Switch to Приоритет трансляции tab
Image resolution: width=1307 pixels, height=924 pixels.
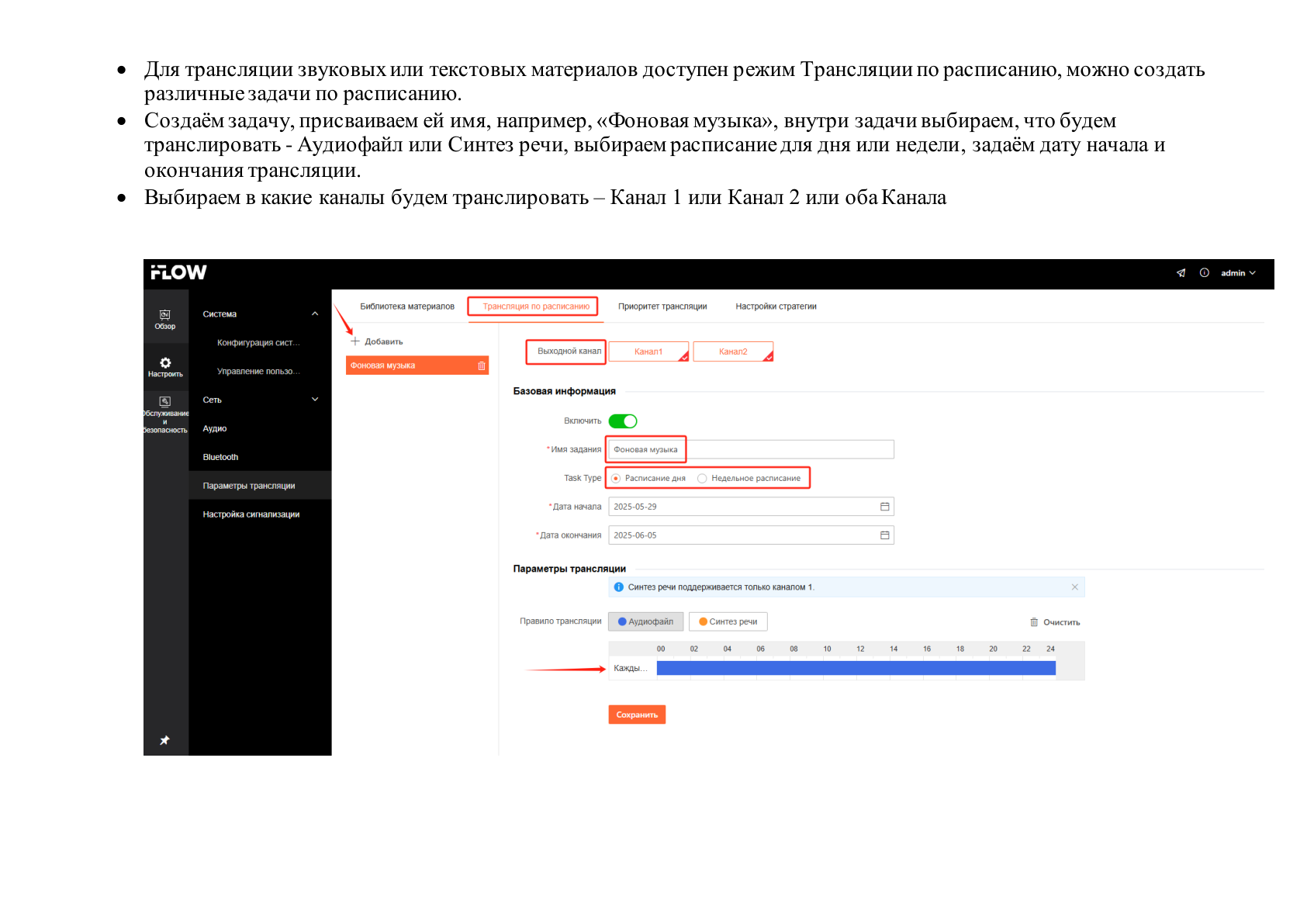click(x=662, y=306)
